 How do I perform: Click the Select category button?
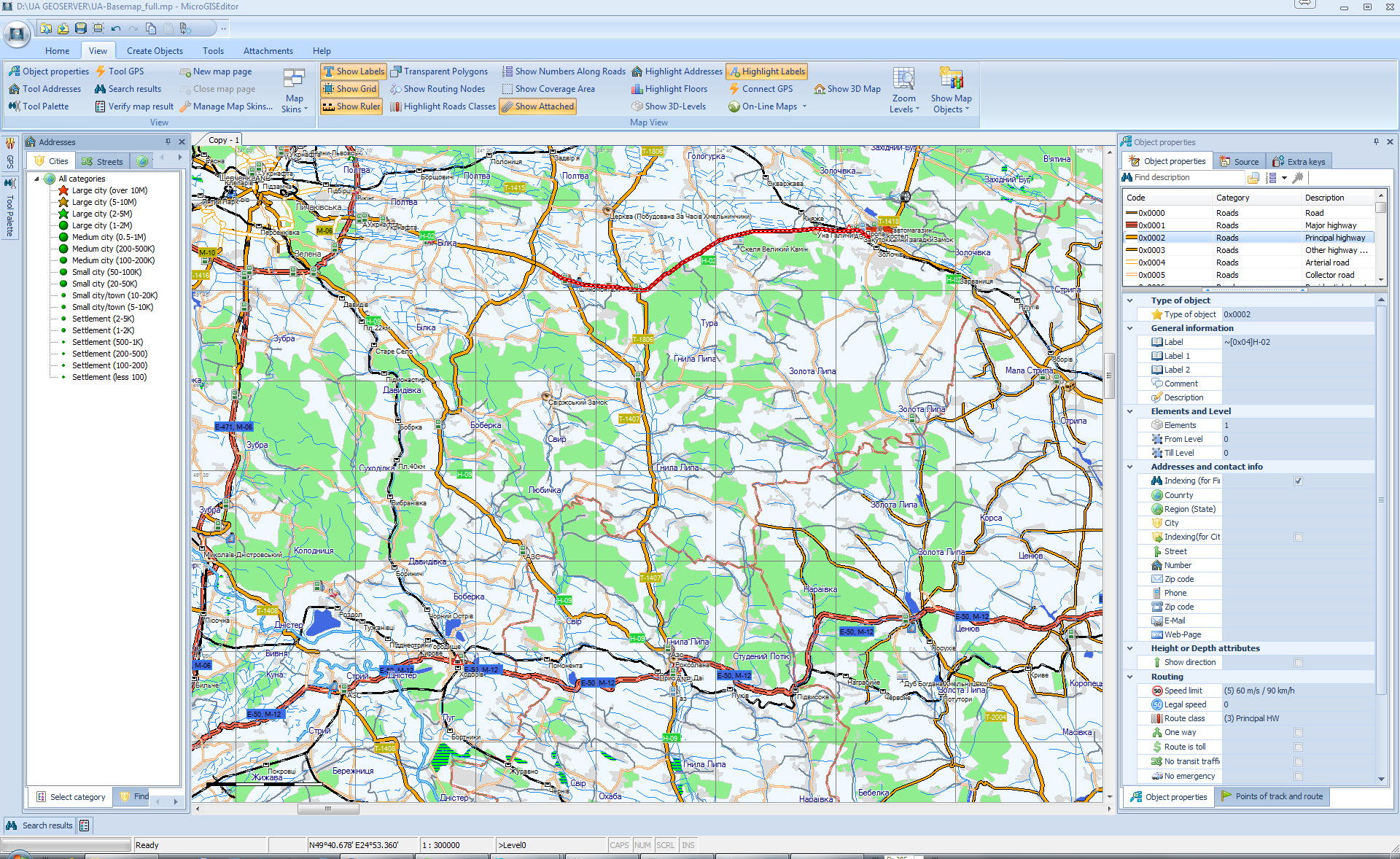tap(71, 797)
